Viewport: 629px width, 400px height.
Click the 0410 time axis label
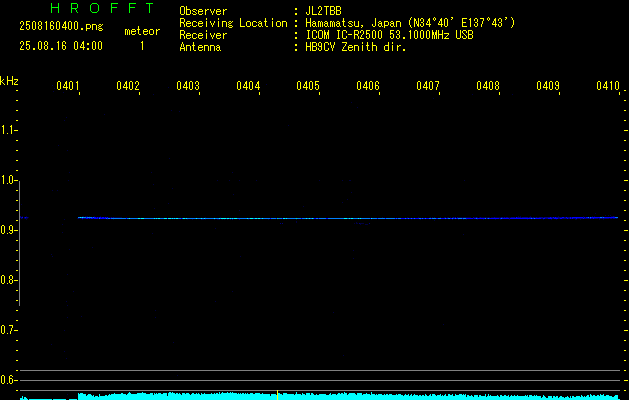coord(608,86)
